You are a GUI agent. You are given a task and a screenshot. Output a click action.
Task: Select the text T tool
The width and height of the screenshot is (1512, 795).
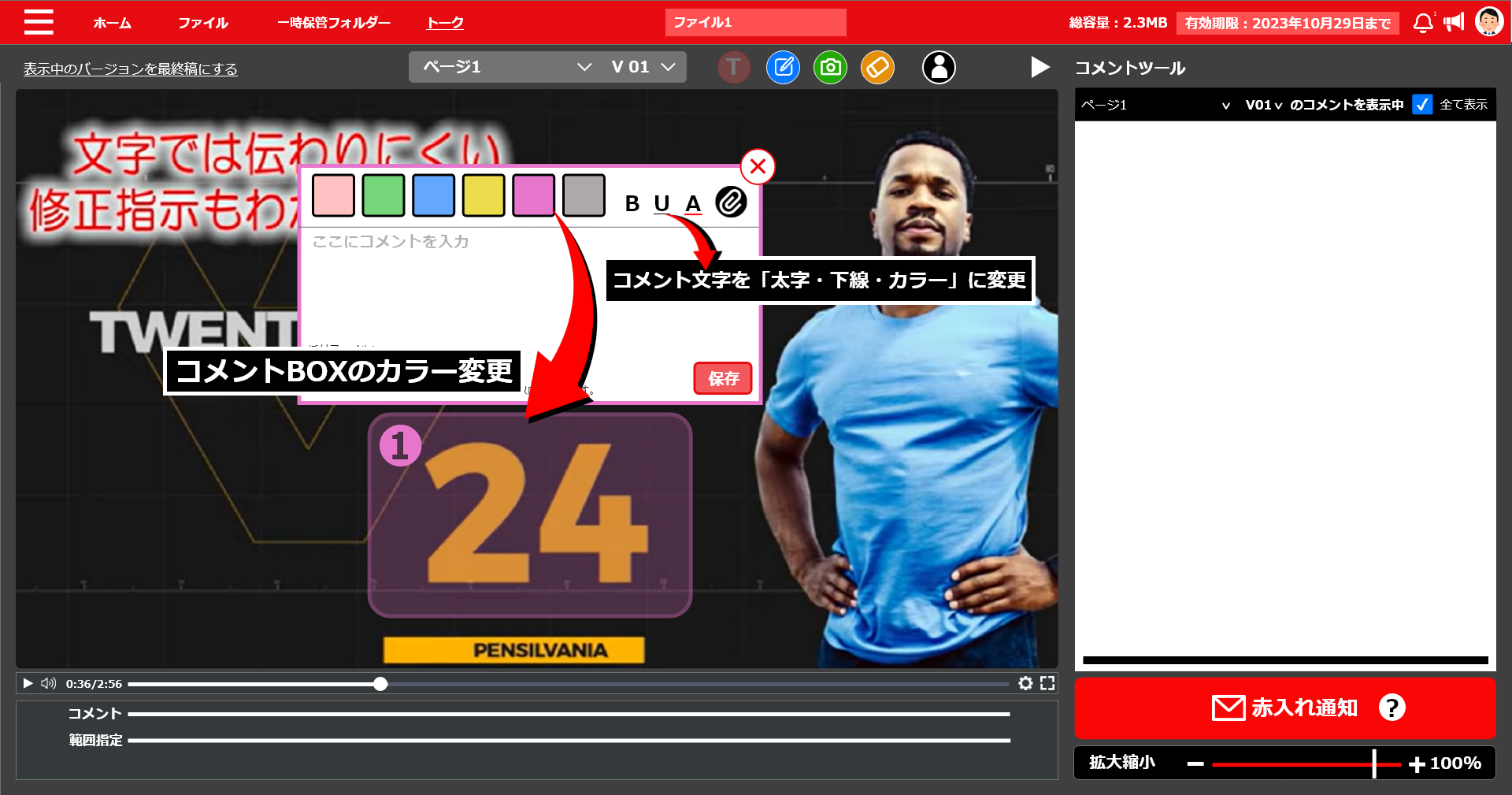pos(734,68)
